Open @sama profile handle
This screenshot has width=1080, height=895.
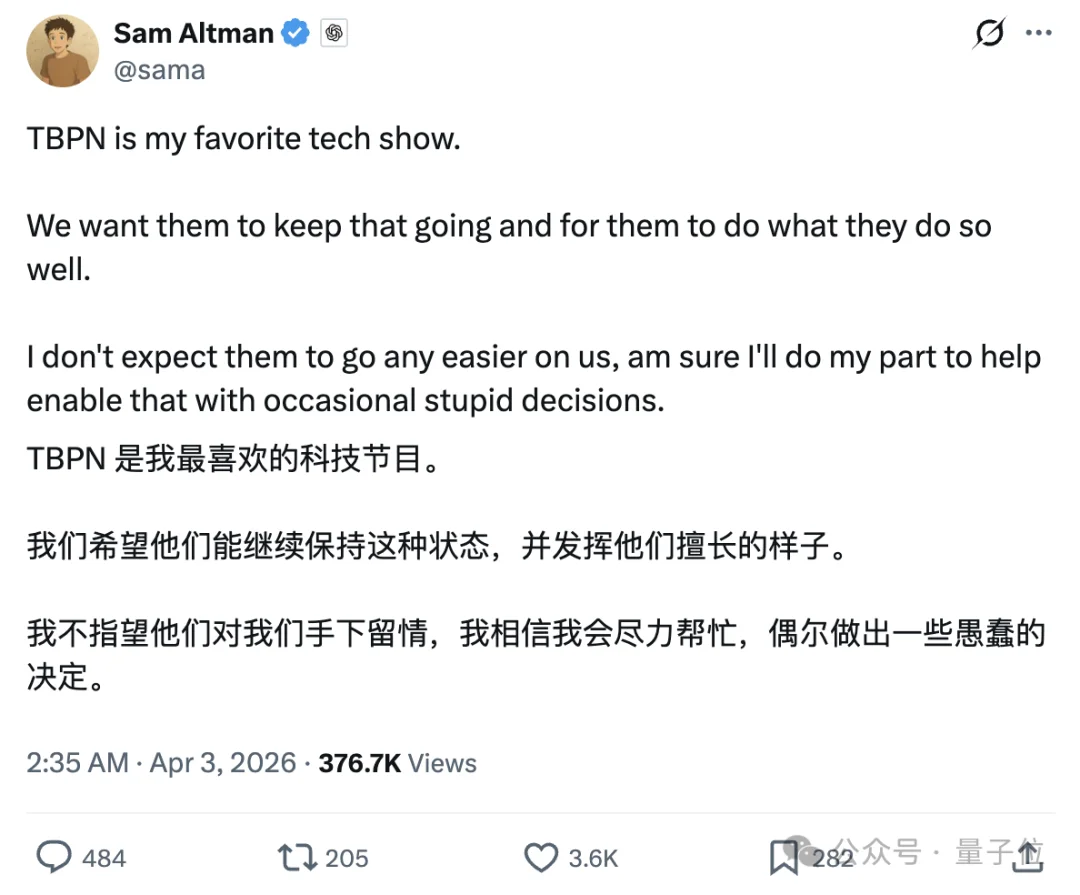(x=160, y=69)
